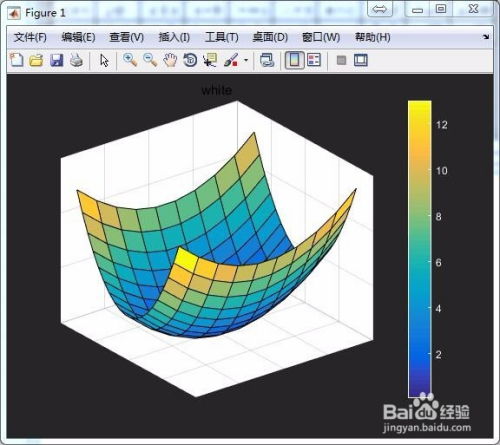Click the Hide Plot Tools icon
Screen dimensions: 500x445
[341, 60]
